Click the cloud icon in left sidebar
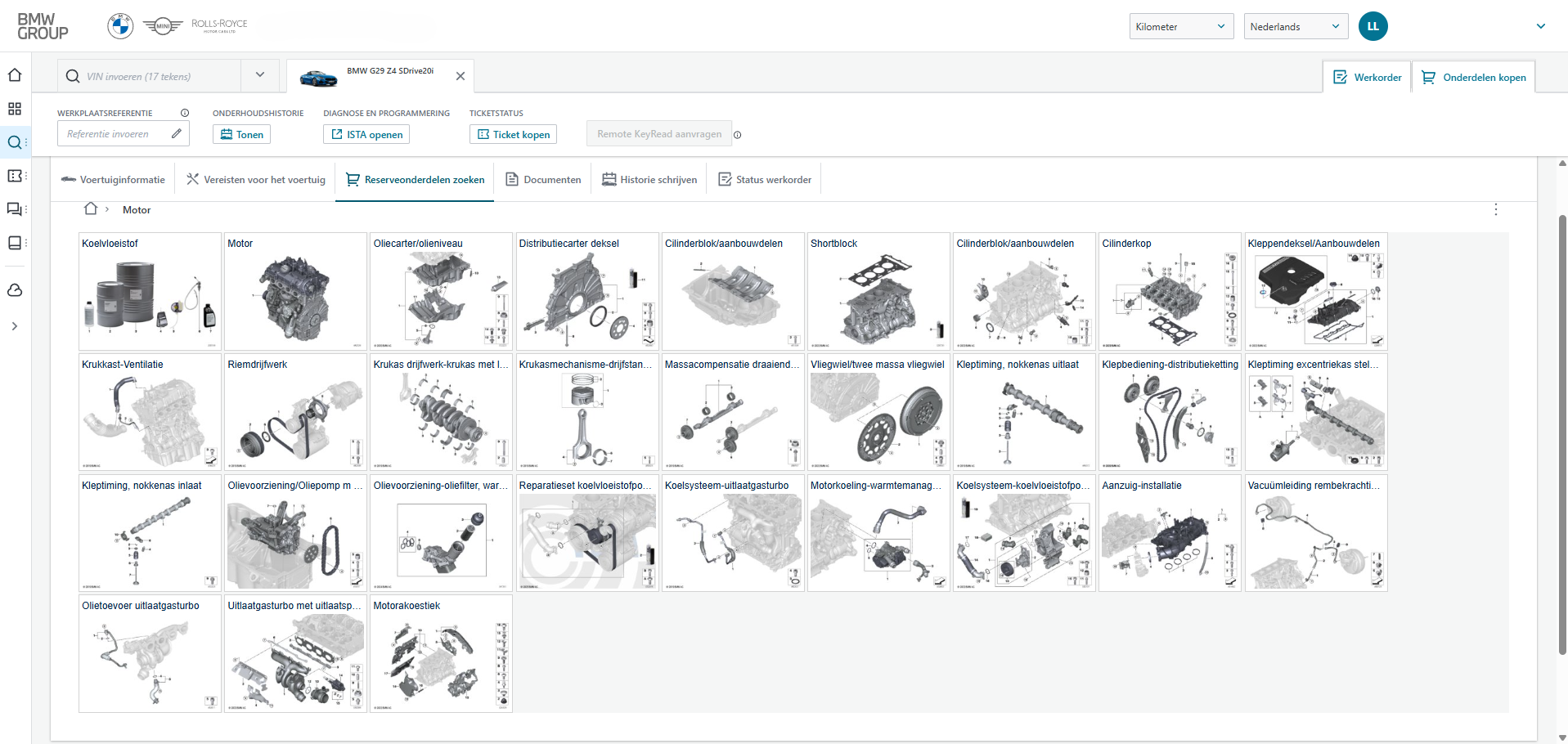 click(x=15, y=290)
